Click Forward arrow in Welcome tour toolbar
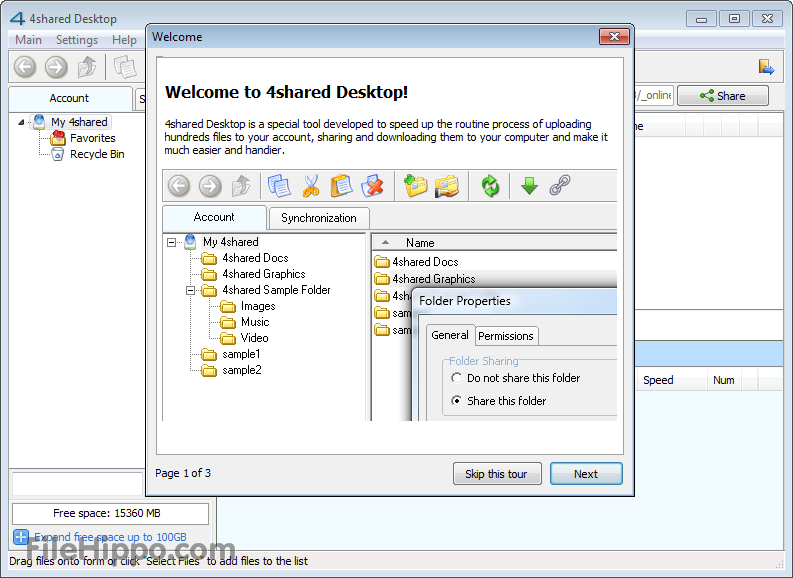Screen dimensions: 793x578 point(210,186)
